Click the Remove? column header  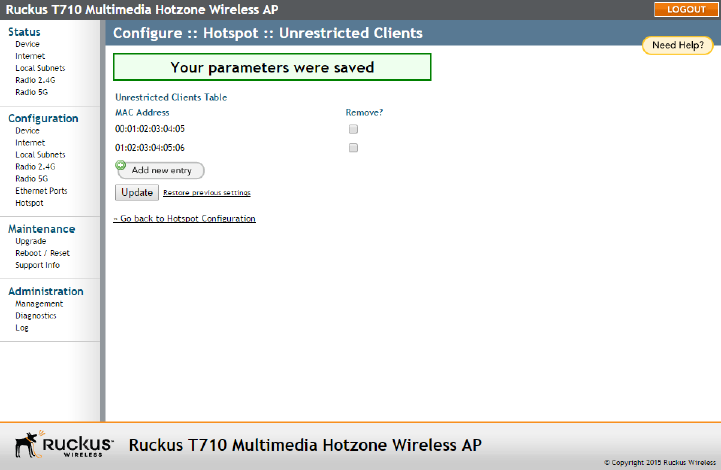(364, 113)
